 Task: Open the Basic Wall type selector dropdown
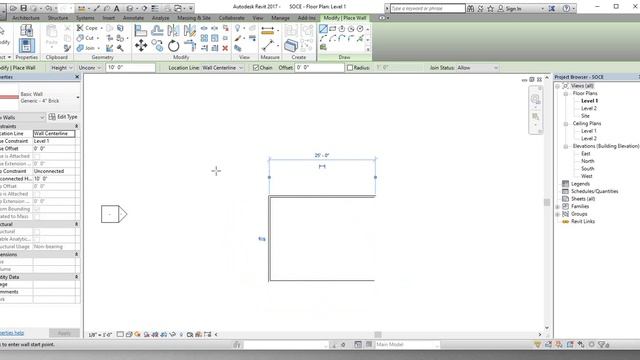click(78, 98)
